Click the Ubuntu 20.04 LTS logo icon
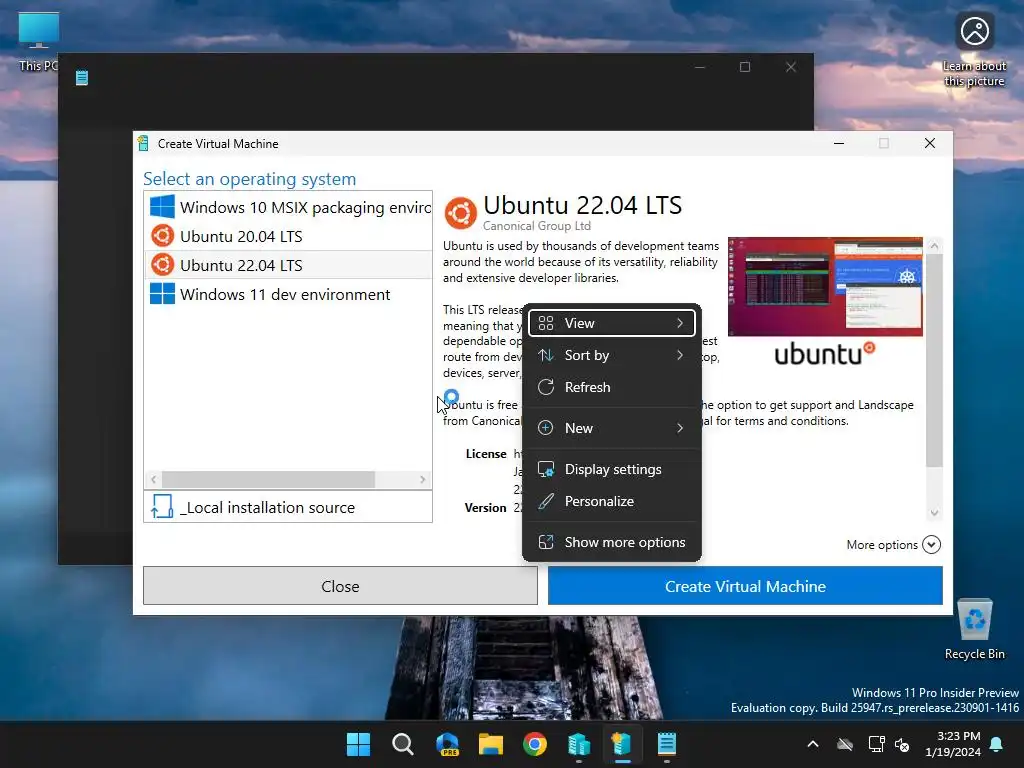This screenshot has width=1024, height=768. (162, 236)
